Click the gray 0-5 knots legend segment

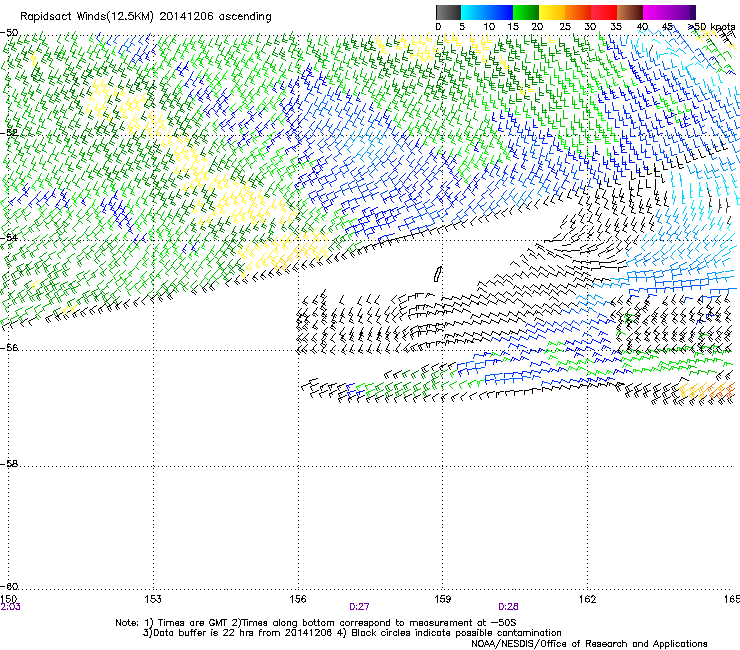click(x=448, y=12)
